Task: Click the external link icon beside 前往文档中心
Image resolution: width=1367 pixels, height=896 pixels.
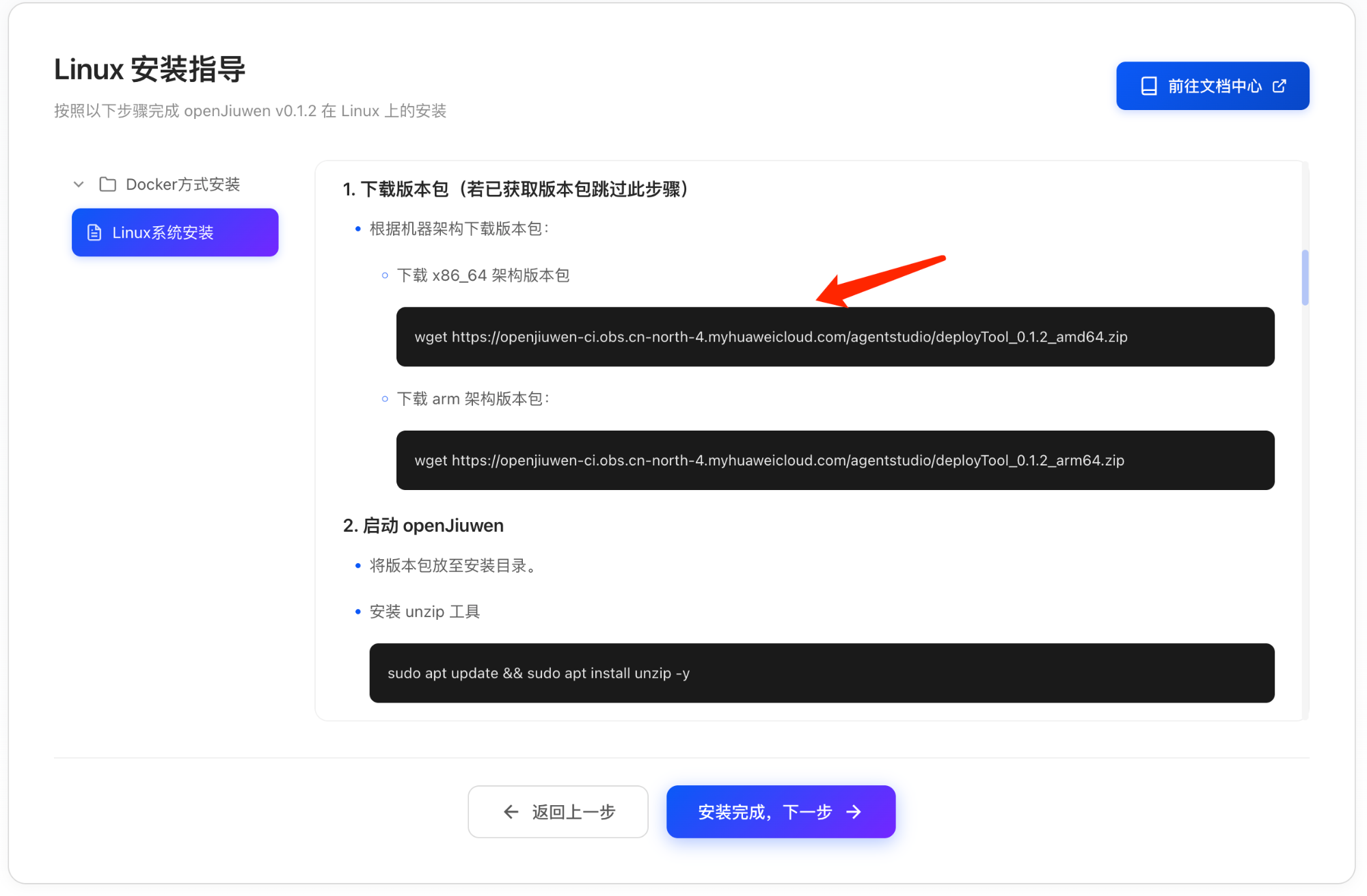Action: 1280,86
